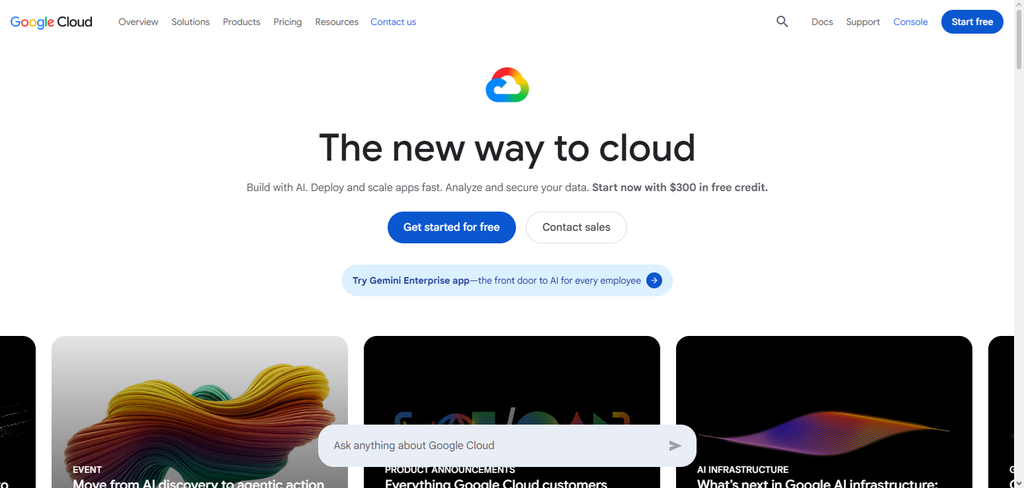
Task: Open the Resources menu
Action: point(336,22)
